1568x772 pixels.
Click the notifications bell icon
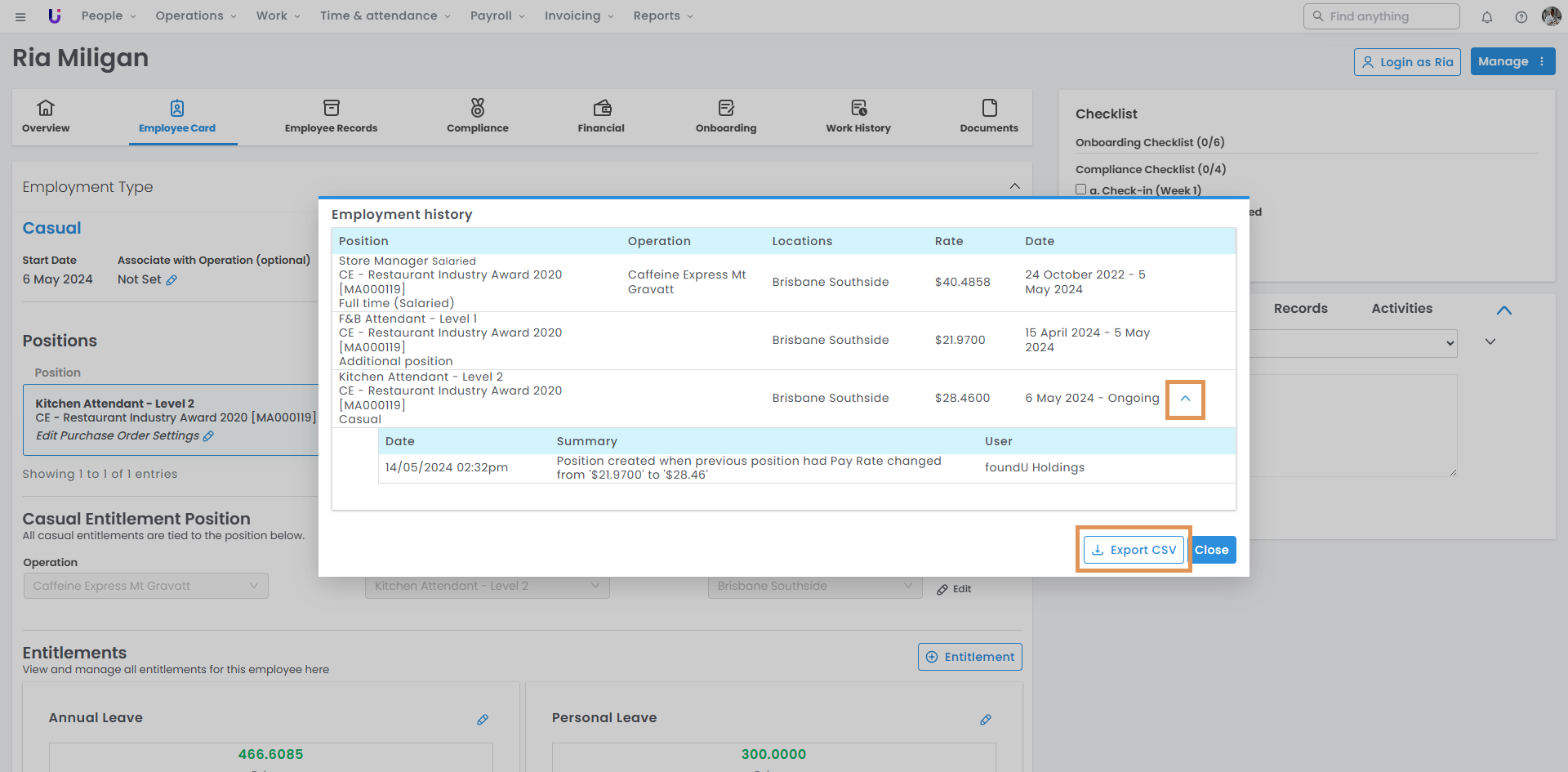point(1487,16)
